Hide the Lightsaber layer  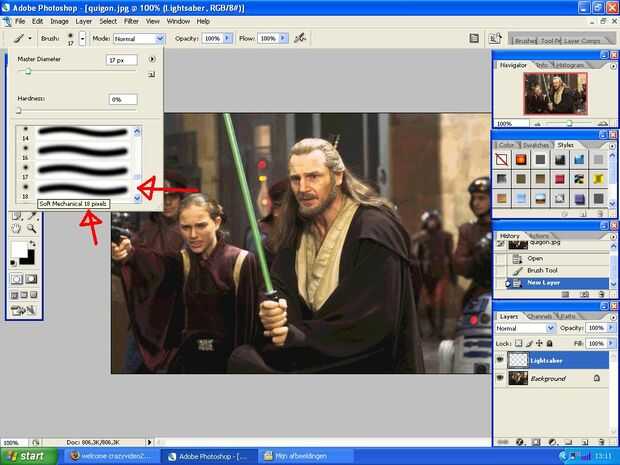(x=500, y=360)
